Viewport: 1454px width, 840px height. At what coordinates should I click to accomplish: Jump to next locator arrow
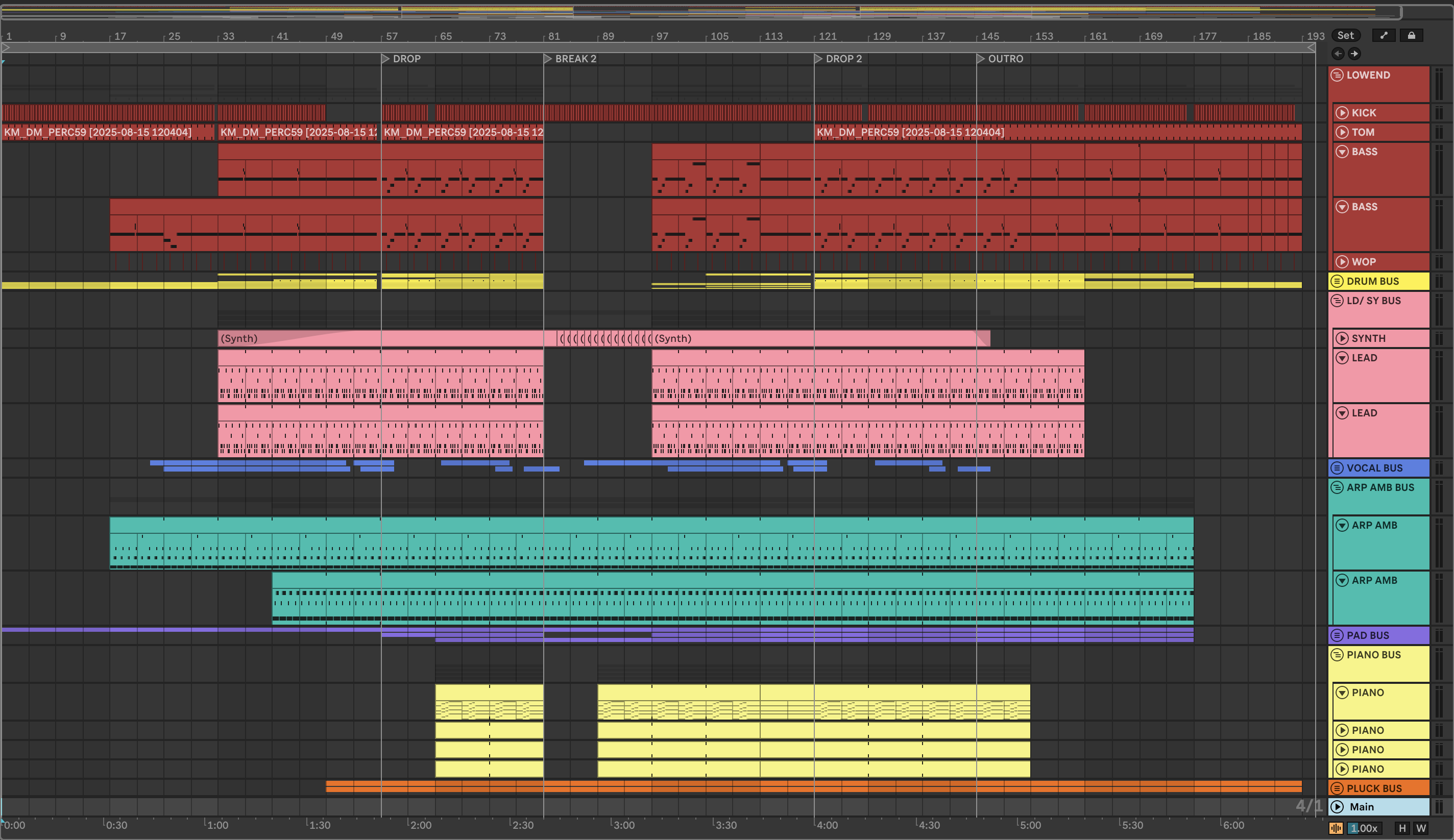tap(1354, 54)
